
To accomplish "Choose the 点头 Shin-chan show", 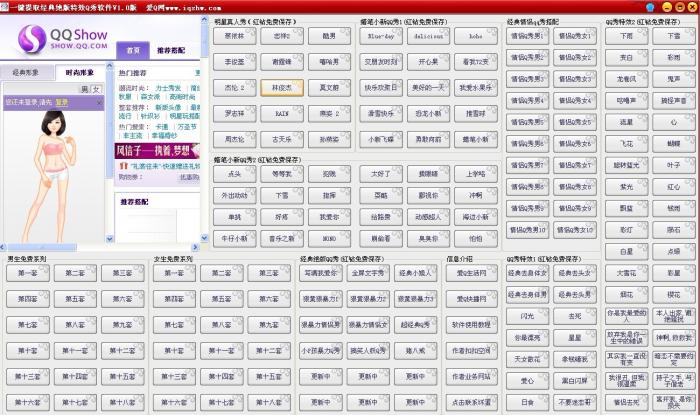I will pos(234,174).
